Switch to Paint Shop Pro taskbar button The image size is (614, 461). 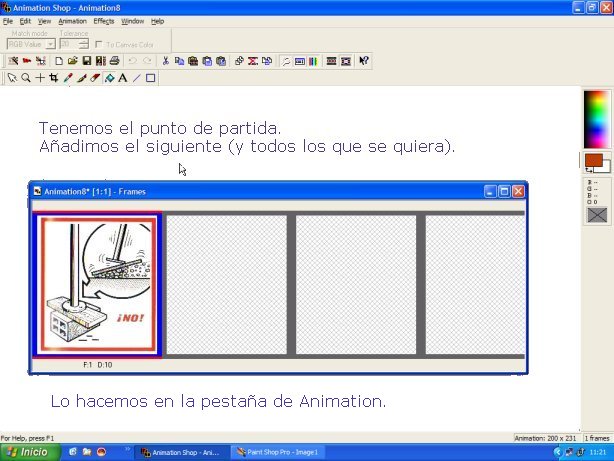tap(278, 452)
